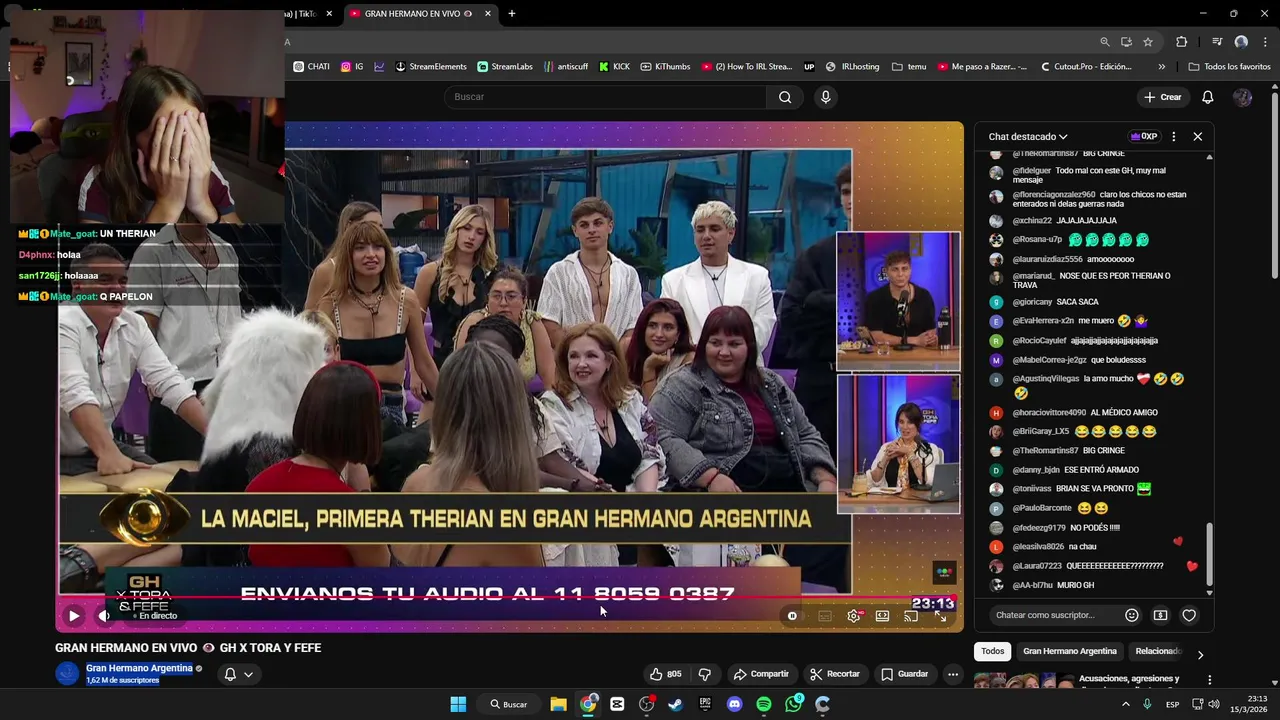Mute the video player volume
The image size is (1280, 720).
104,616
